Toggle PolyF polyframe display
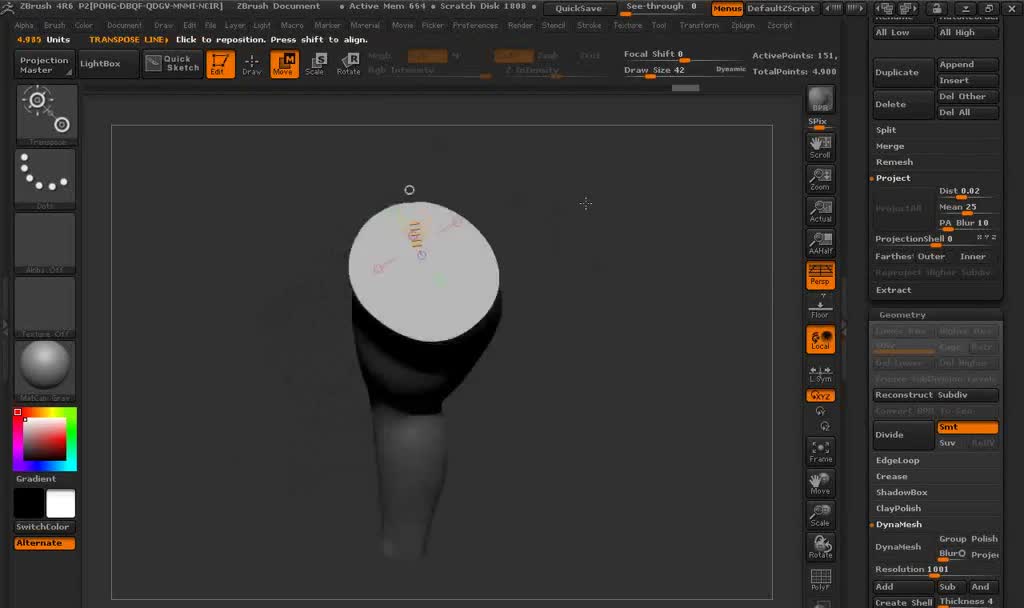Viewport: 1024px width, 608px height. [820, 579]
